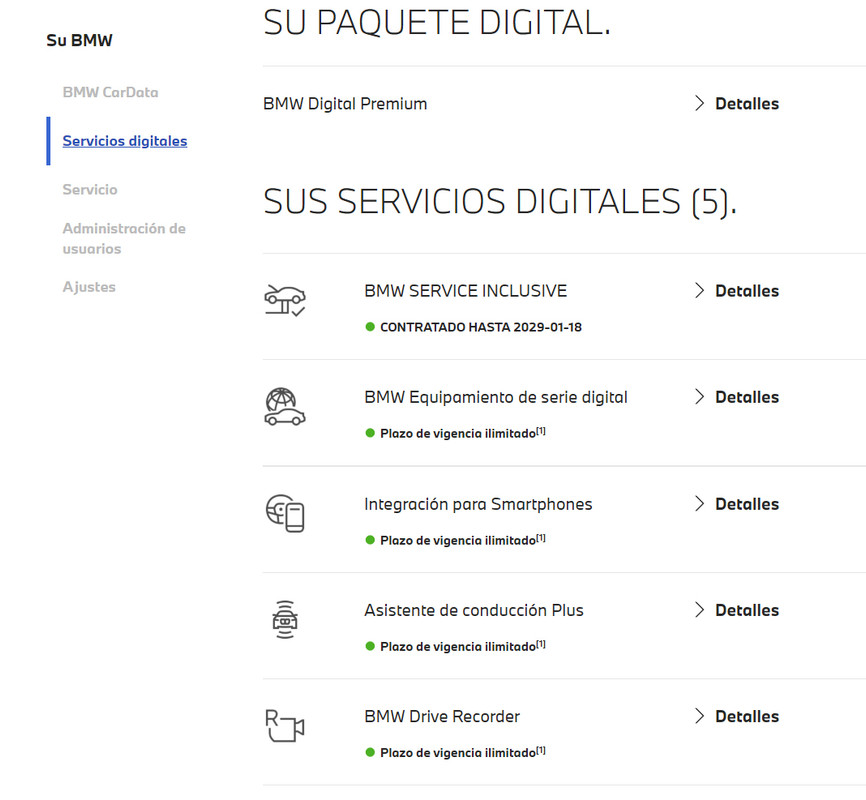The height and width of the screenshot is (800, 866).
Task: Click the smartphone integration icon
Action: click(x=285, y=513)
